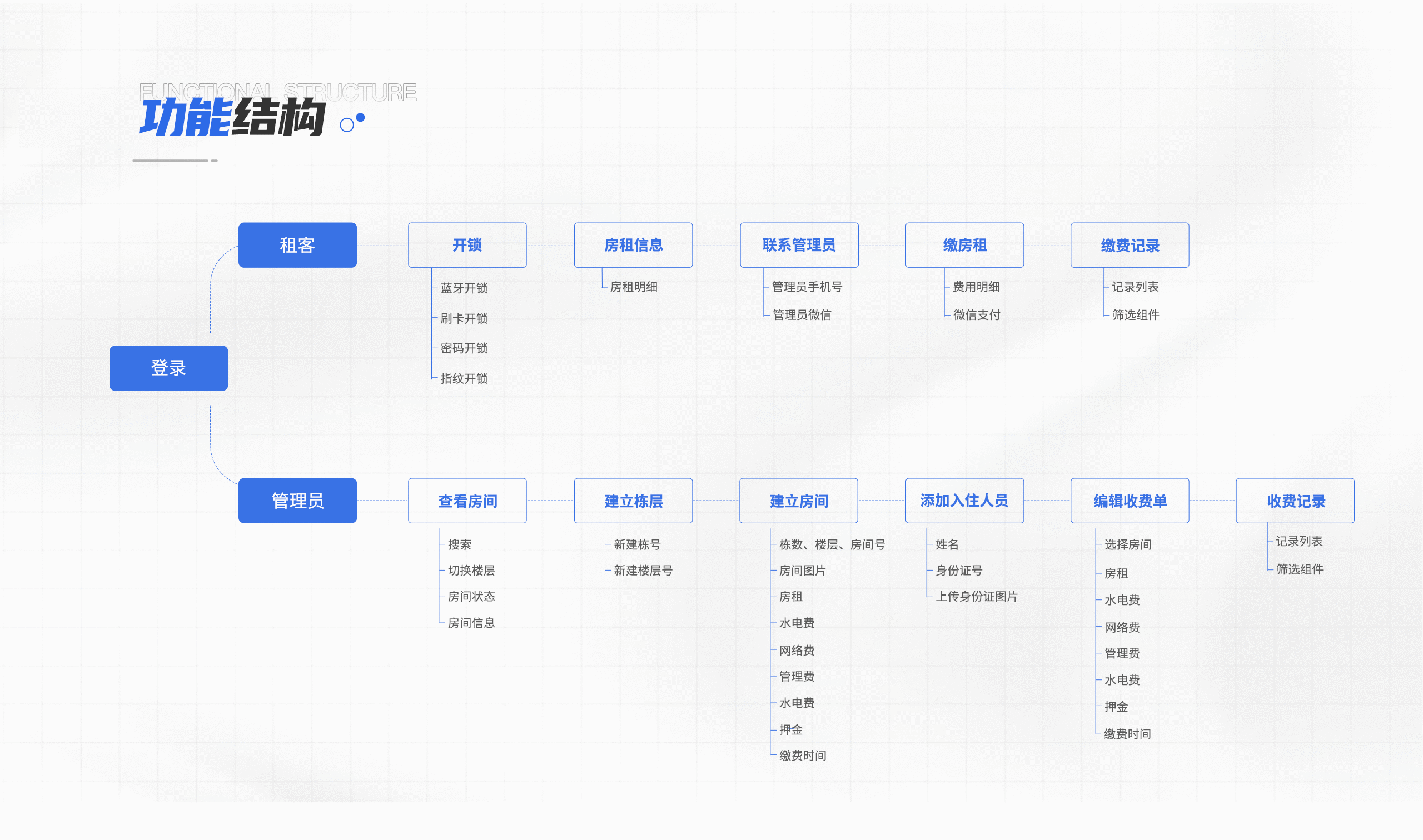Viewport: 1423px width, 840px height.
Task: Click the 微信支付 item
Action: [977, 314]
